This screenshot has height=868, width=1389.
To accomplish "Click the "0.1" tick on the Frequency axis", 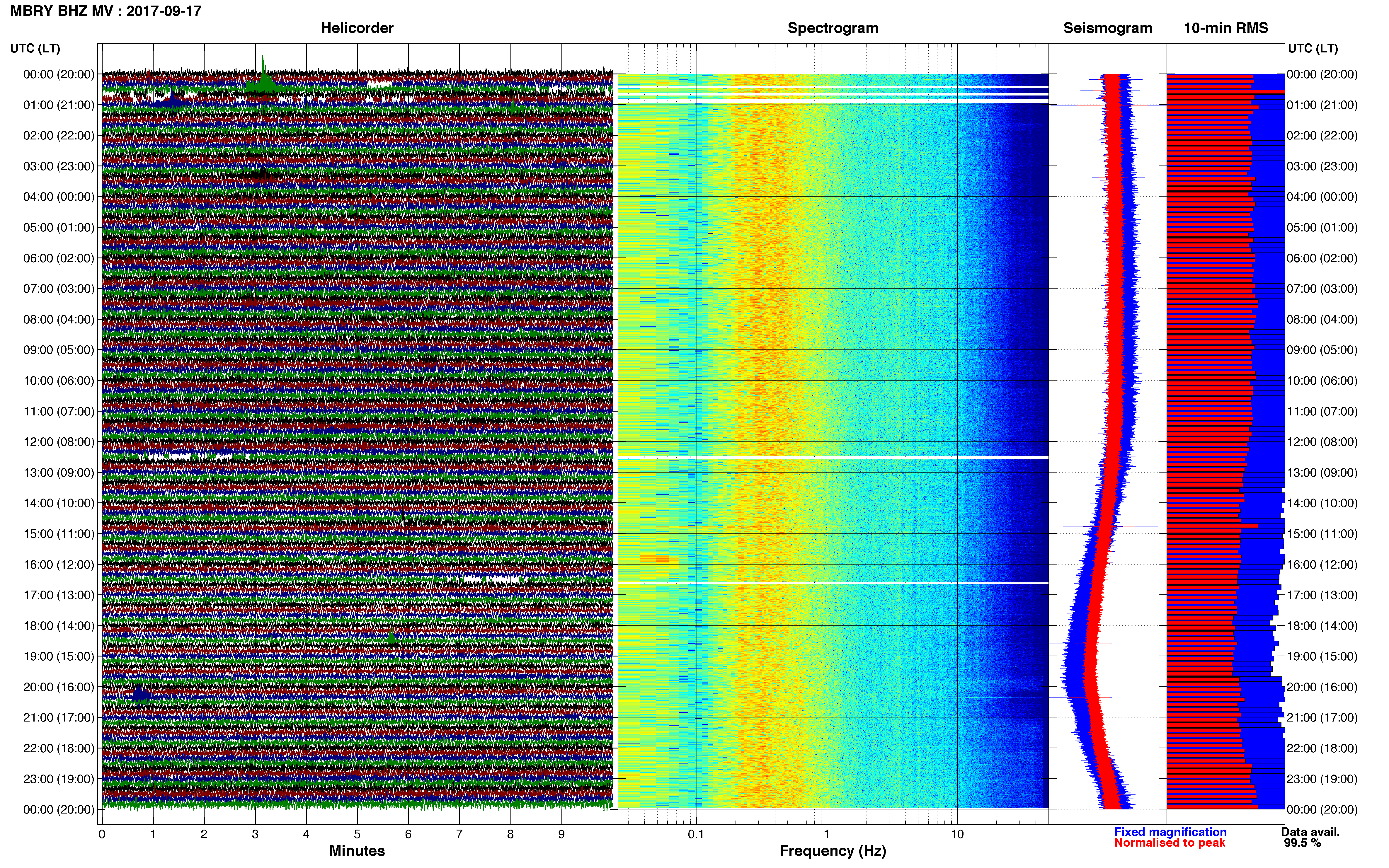I will click(x=696, y=835).
